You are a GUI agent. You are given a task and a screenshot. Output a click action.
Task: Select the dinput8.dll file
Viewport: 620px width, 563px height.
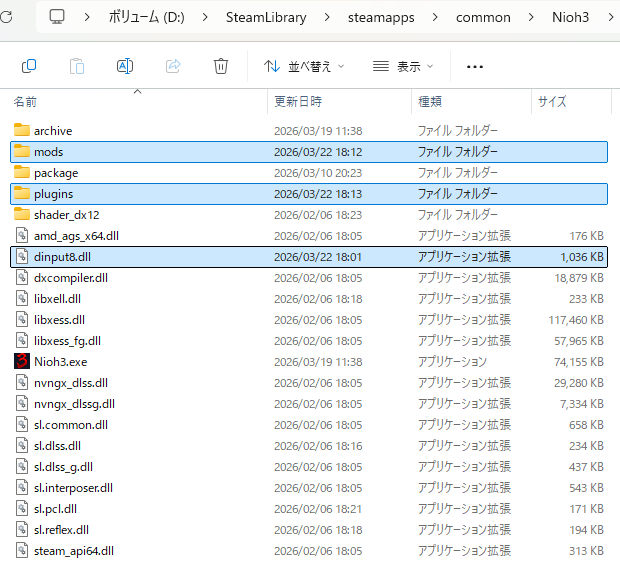tap(62, 257)
